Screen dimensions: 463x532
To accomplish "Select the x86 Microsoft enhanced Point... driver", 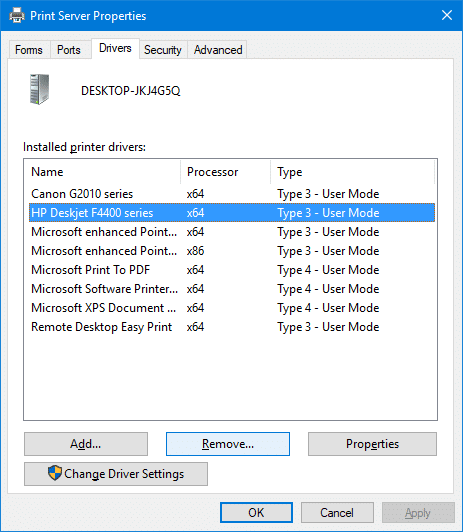I will tap(232, 251).
